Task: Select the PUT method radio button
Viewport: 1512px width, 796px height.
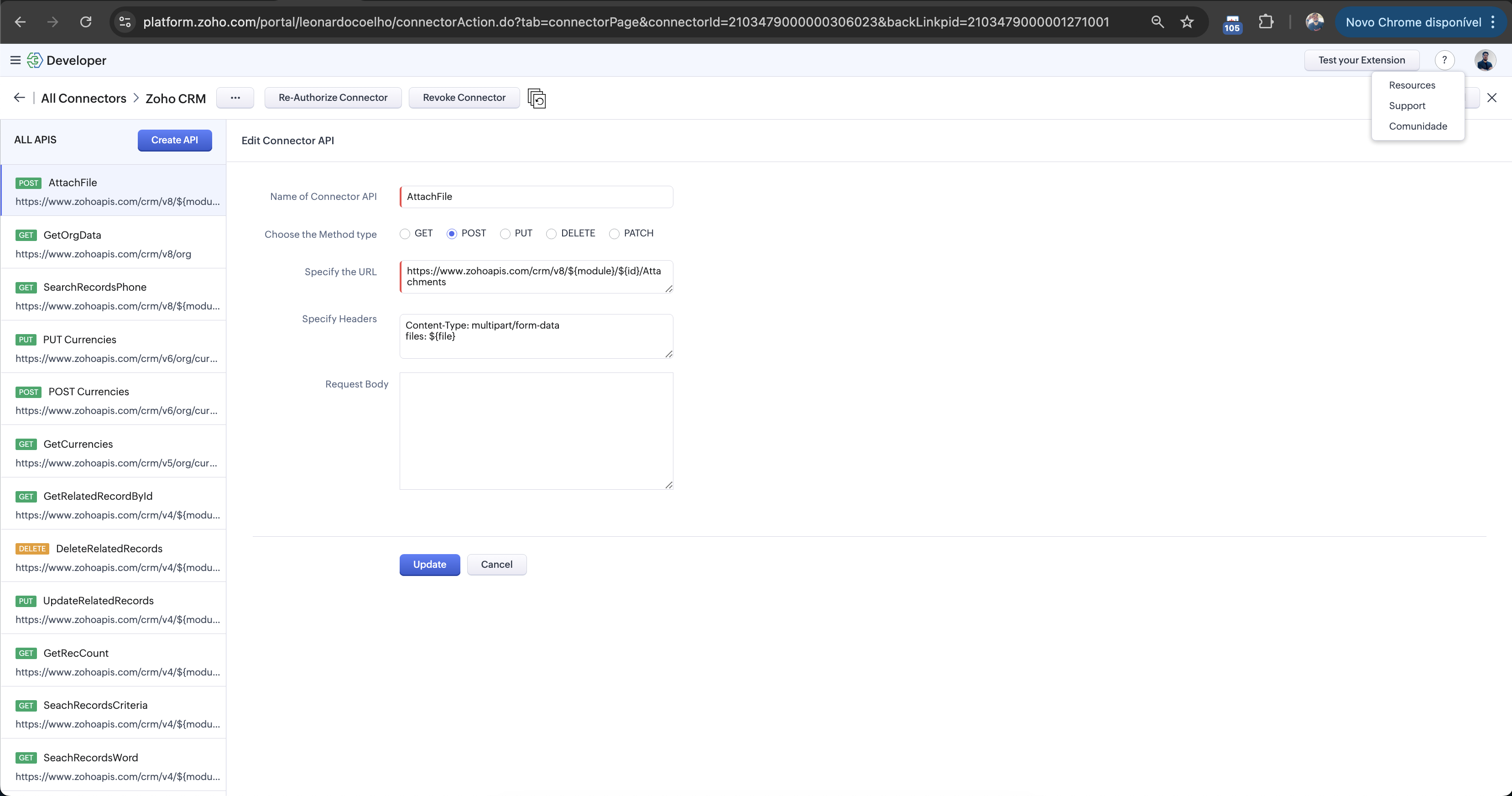Action: (505, 234)
